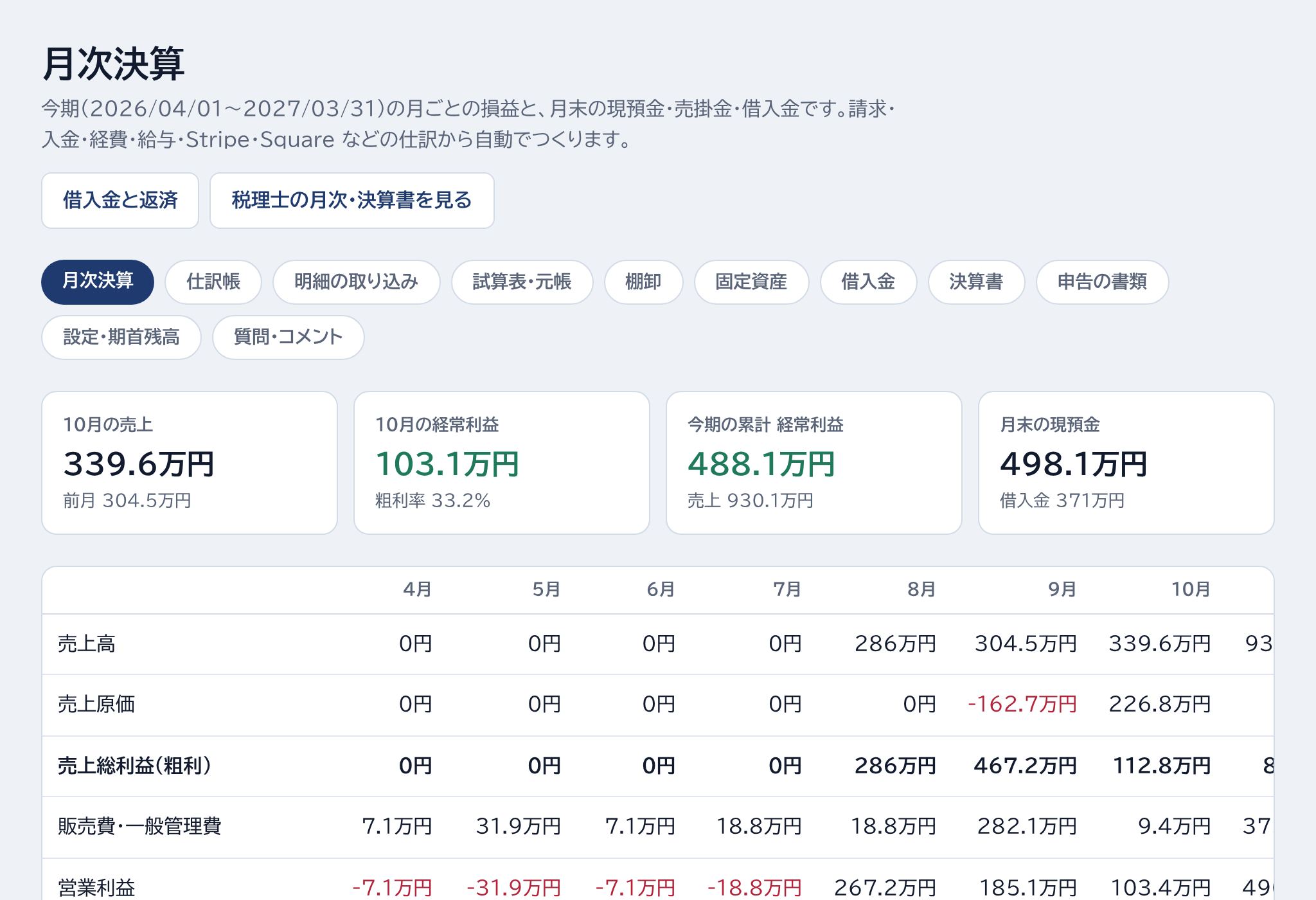The image size is (1316, 900).
Task: Select the 申告の書類 tab
Action: (x=1102, y=282)
